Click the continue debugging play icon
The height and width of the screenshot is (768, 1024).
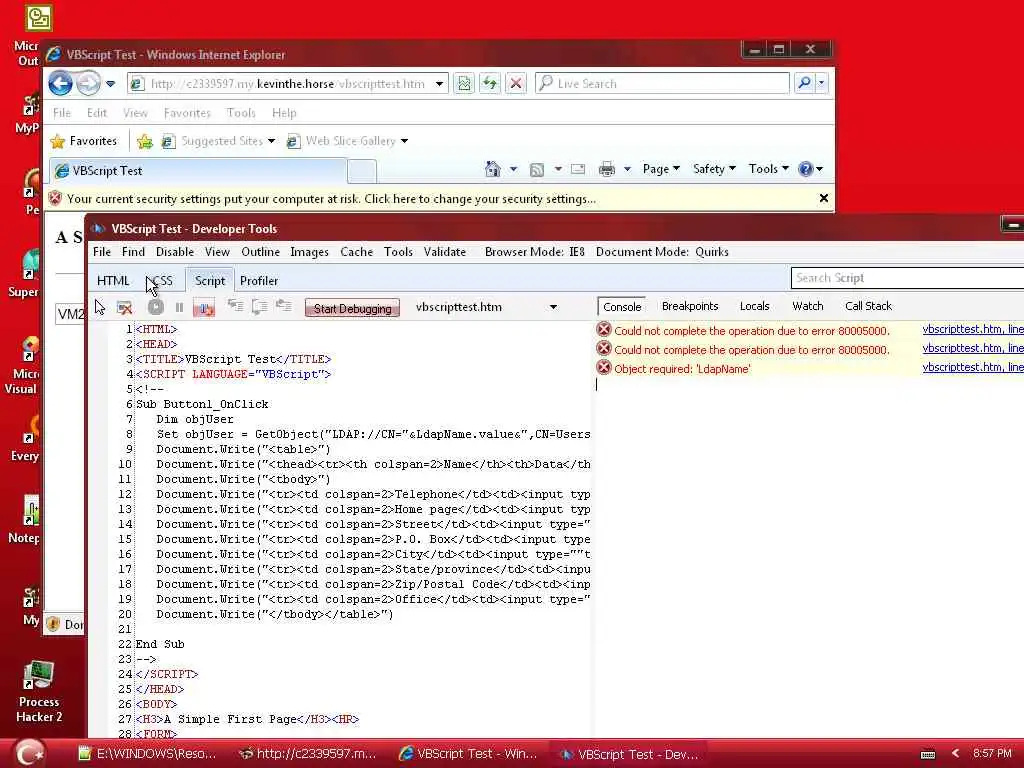[155, 307]
